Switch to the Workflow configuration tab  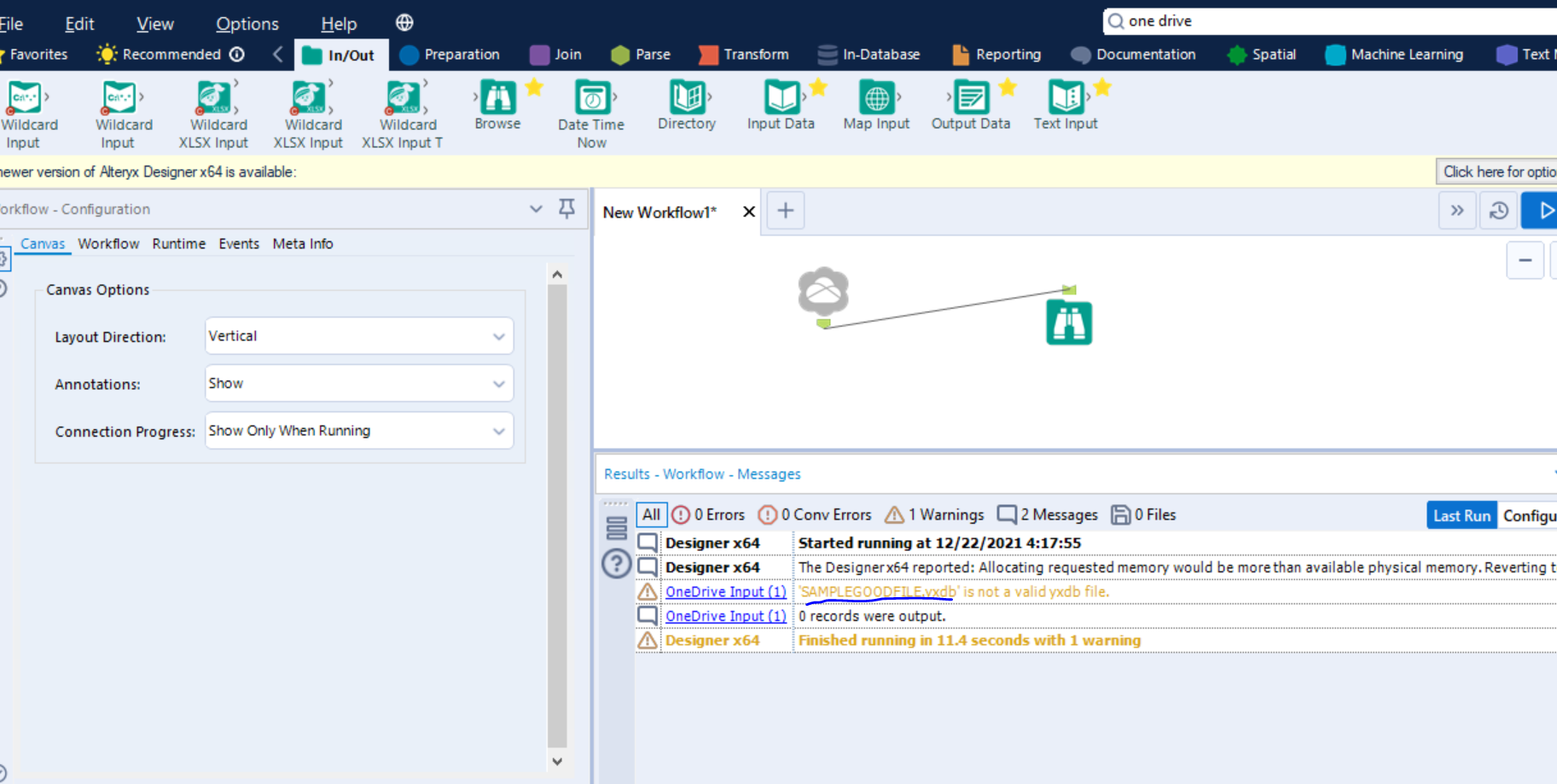108,244
